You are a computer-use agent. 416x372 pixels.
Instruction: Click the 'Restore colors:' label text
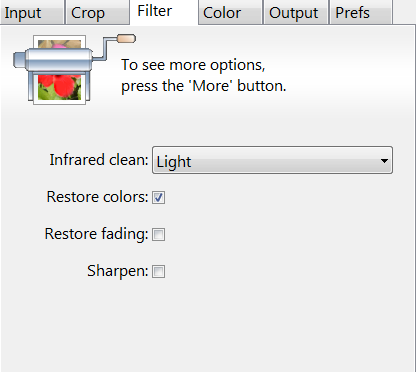click(x=97, y=197)
